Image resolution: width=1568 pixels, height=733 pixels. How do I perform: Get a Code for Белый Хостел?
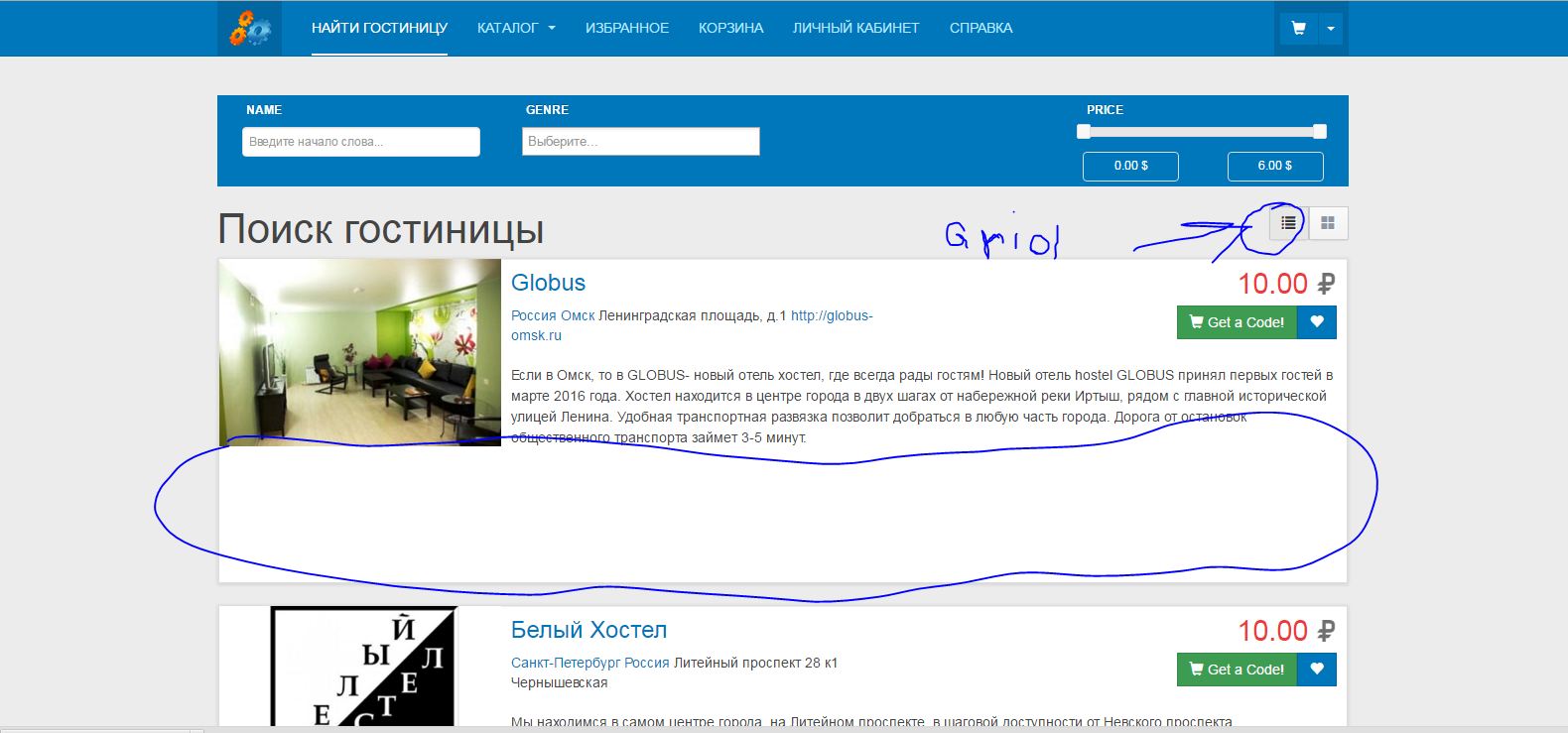[1237, 670]
